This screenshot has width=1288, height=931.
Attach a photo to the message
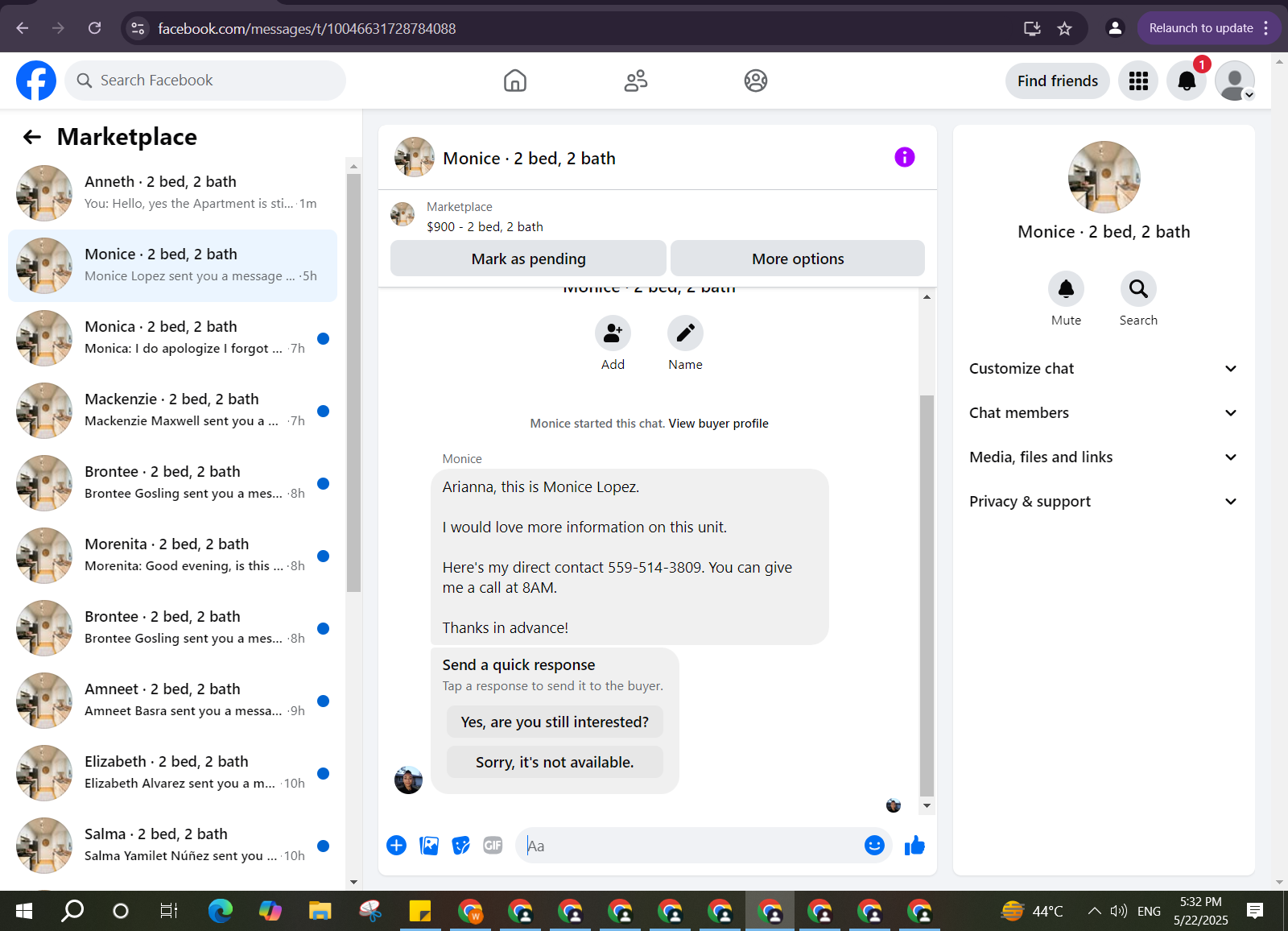click(x=429, y=845)
